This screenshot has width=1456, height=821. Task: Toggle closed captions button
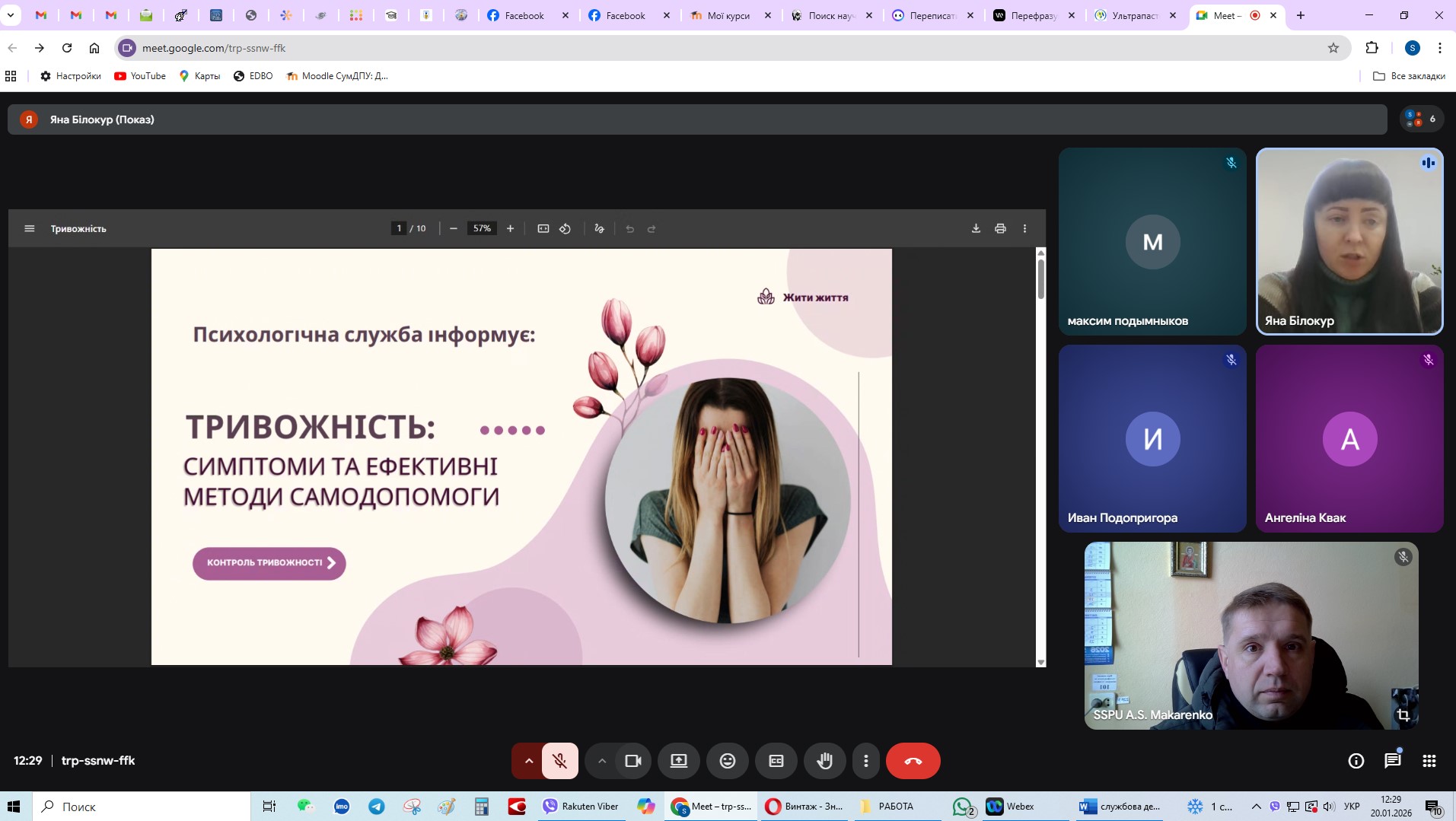tap(776, 761)
